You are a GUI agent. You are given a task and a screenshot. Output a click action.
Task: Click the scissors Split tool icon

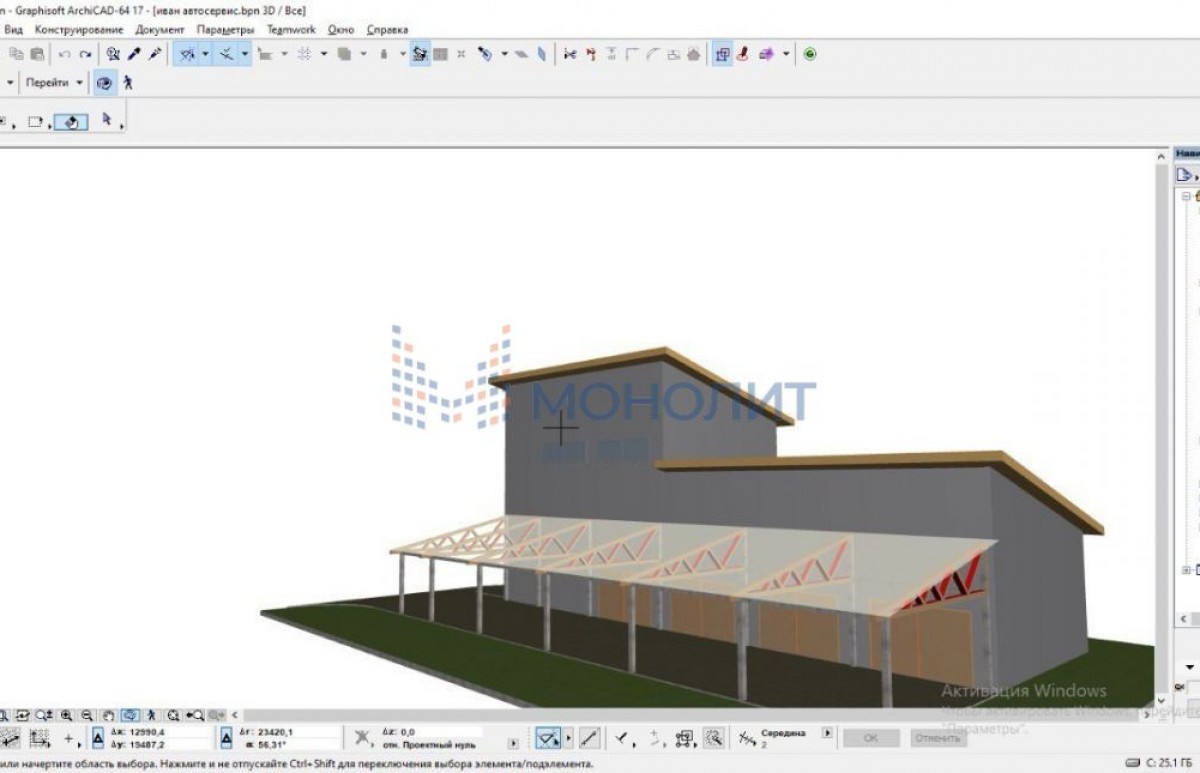570,54
